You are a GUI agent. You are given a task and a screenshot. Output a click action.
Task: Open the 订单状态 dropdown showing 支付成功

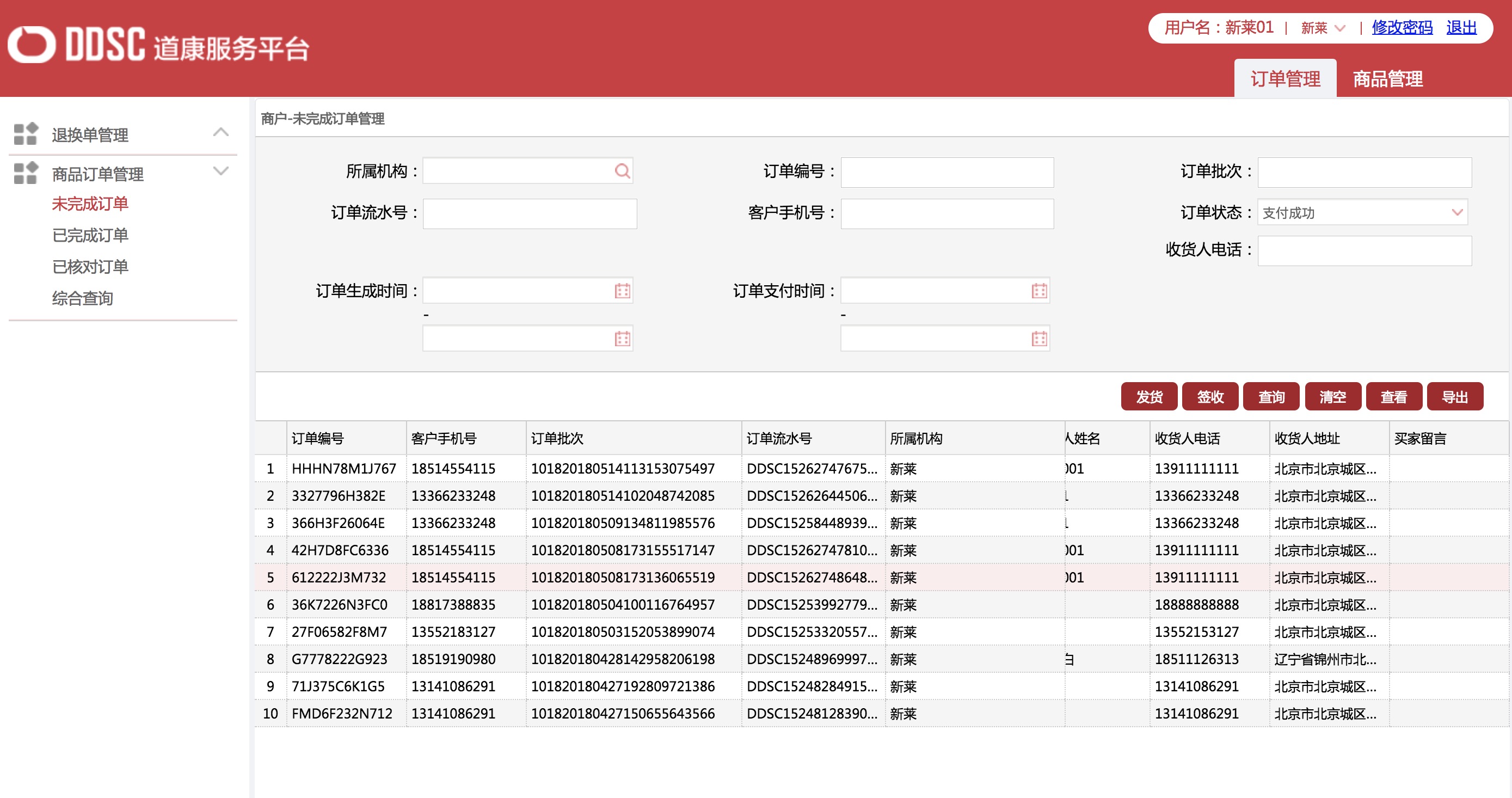[x=1362, y=213]
